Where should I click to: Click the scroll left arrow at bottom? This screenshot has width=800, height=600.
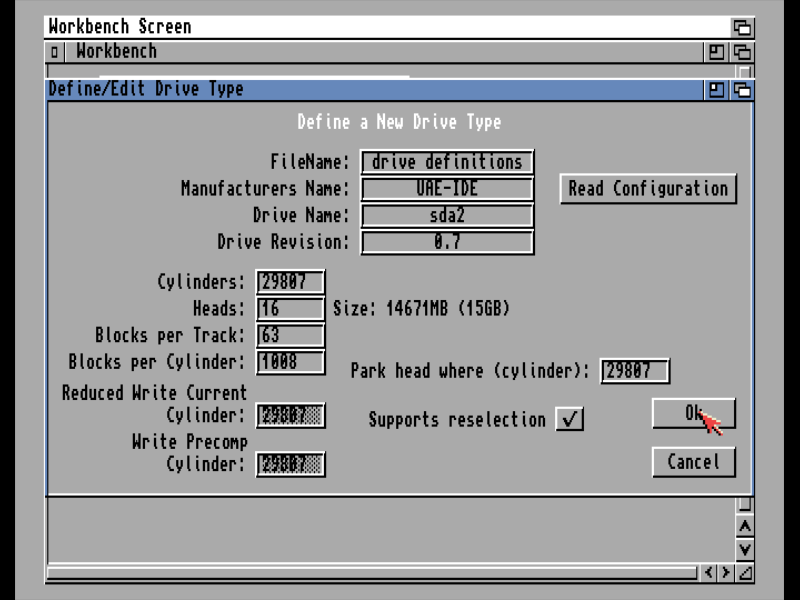click(x=707, y=573)
